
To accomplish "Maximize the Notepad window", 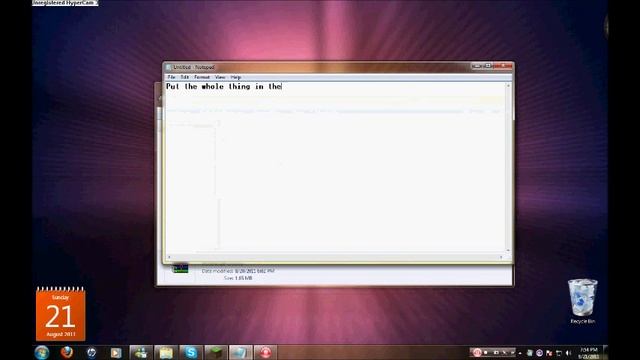I will (488, 66).
